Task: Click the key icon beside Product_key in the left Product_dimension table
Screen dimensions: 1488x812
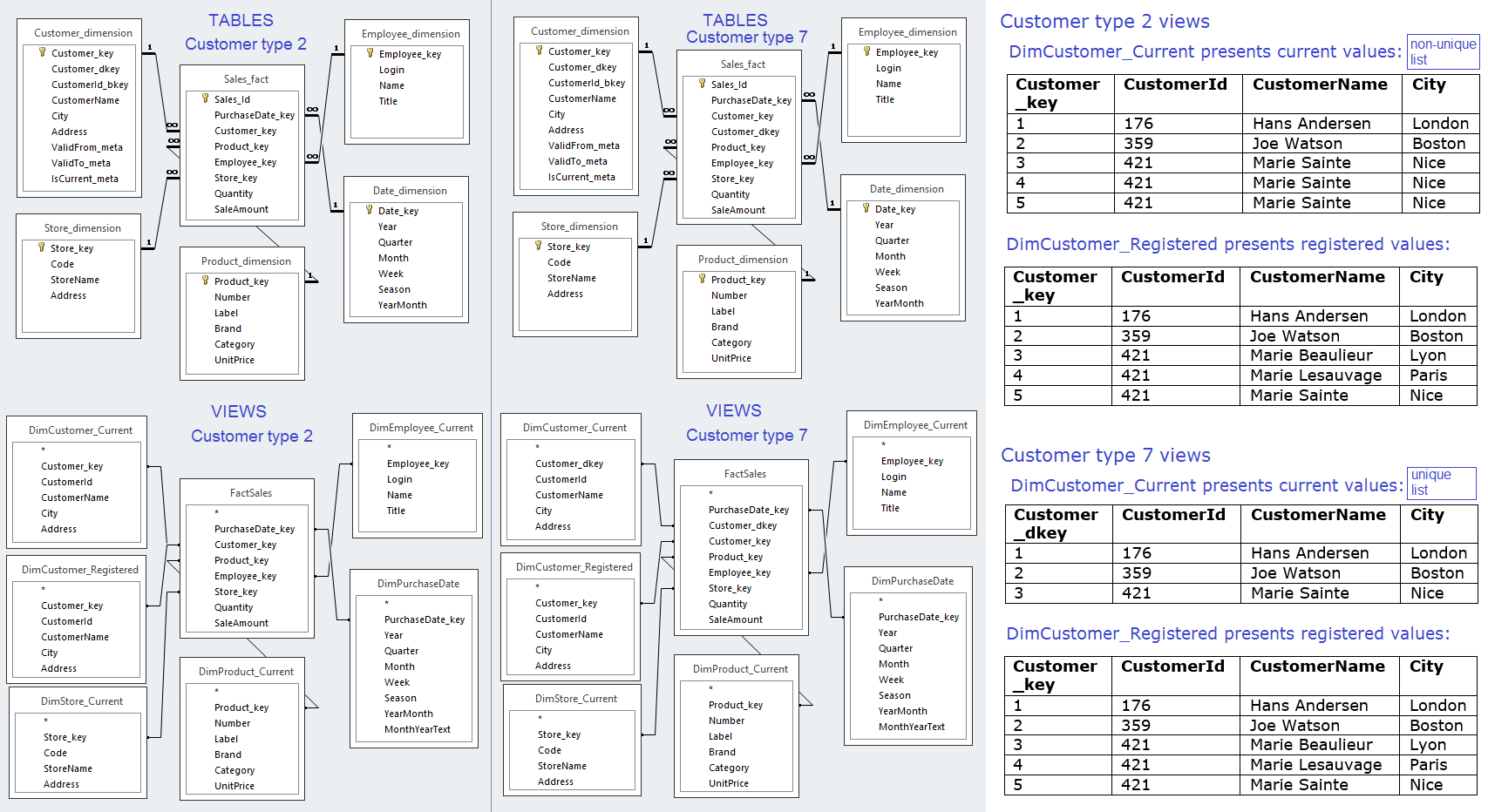Action: pyautogui.click(x=205, y=281)
